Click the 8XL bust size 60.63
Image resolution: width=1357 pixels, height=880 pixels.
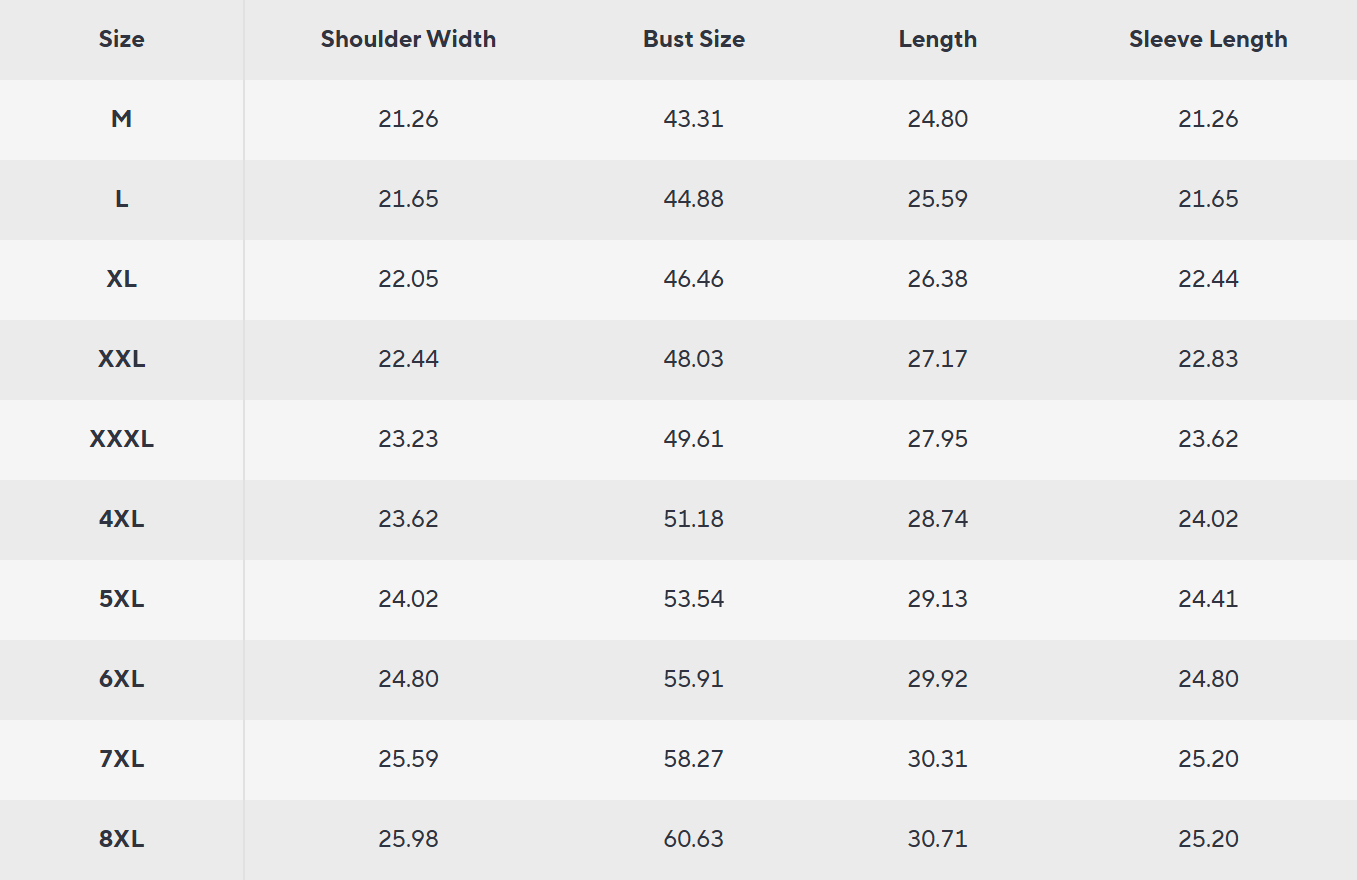pyautogui.click(x=693, y=839)
